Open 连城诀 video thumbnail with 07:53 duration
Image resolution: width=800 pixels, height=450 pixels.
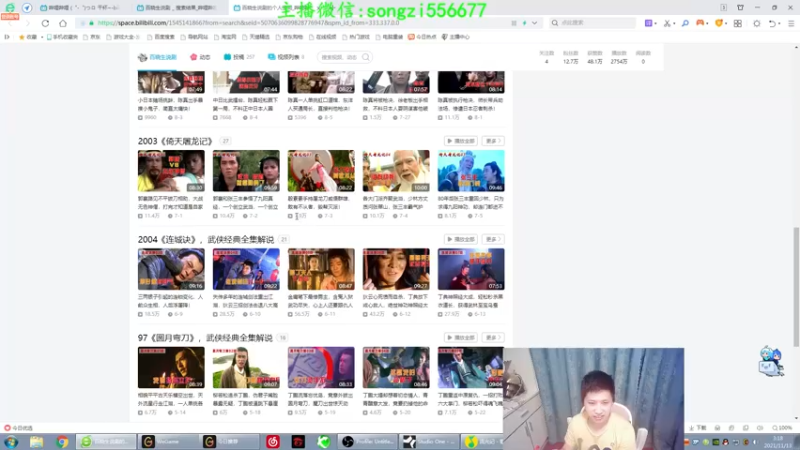click(471, 269)
